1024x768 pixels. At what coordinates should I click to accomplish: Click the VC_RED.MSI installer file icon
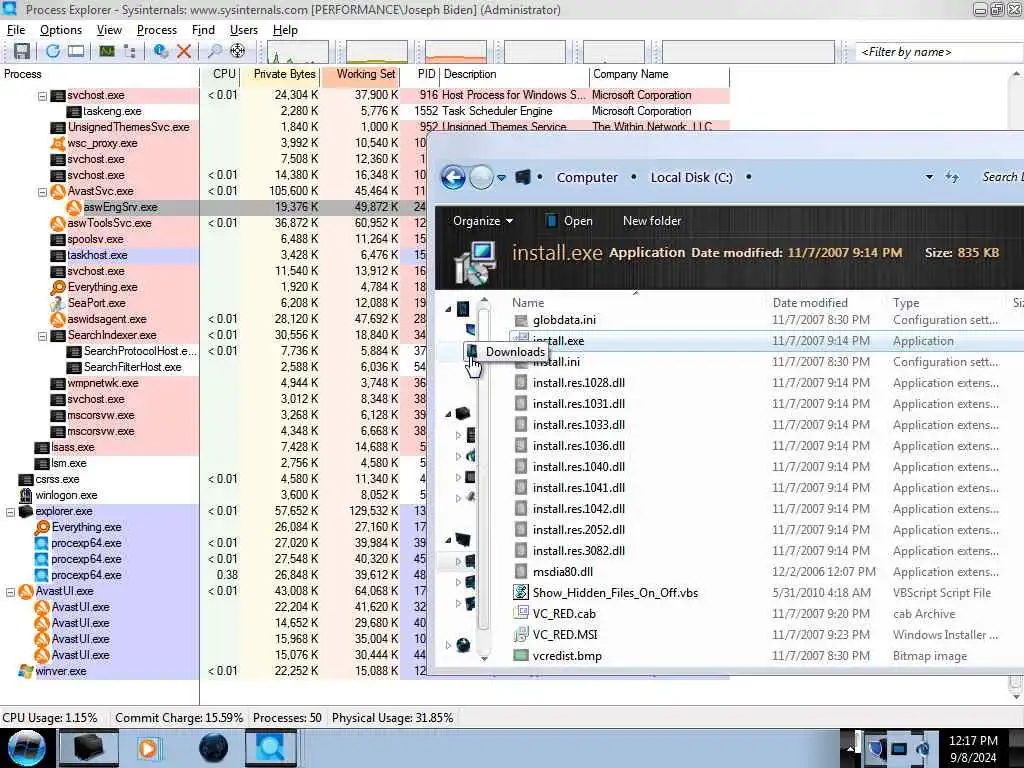pos(520,634)
